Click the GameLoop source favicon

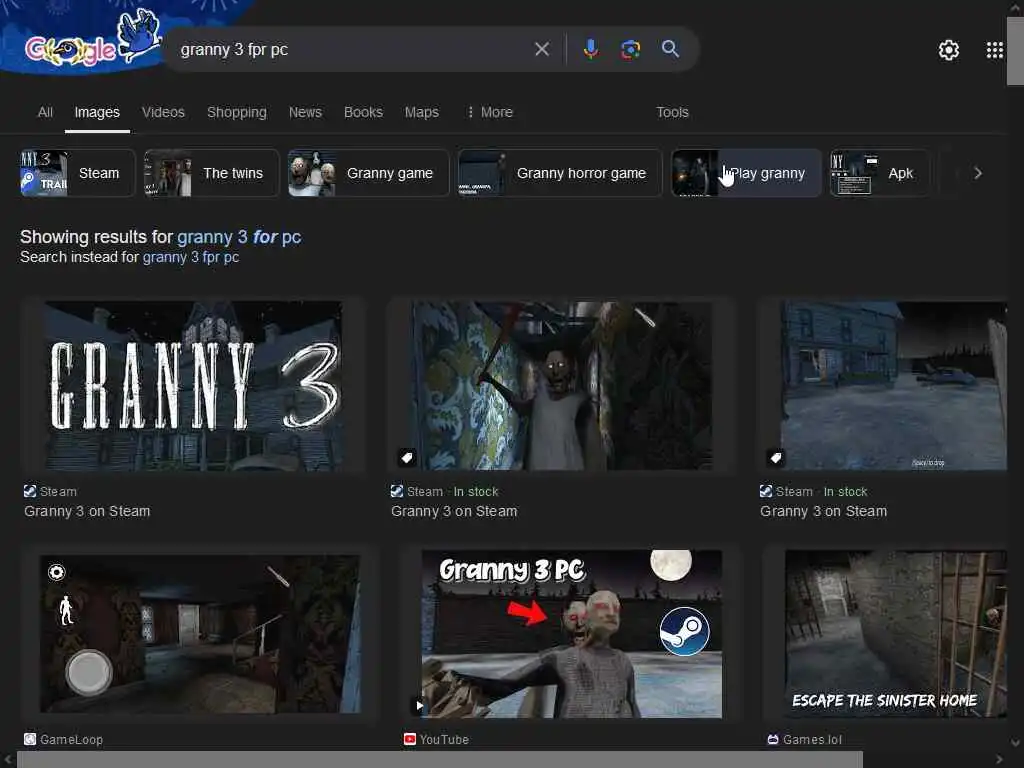(x=30, y=739)
